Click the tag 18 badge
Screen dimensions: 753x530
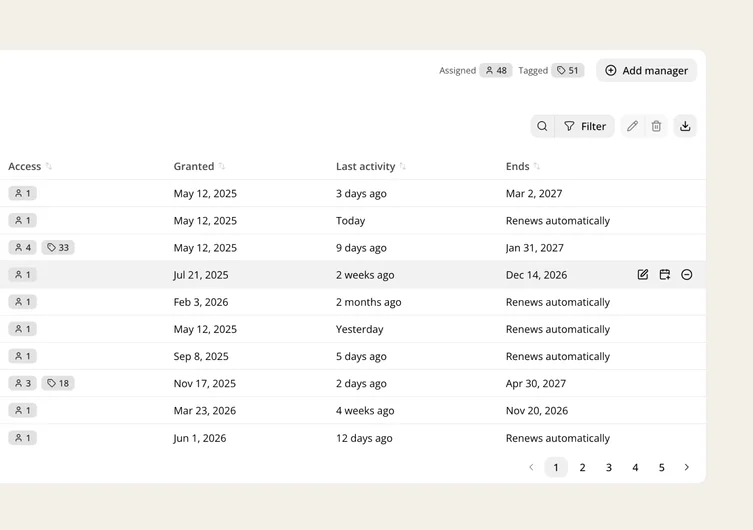click(x=58, y=383)
